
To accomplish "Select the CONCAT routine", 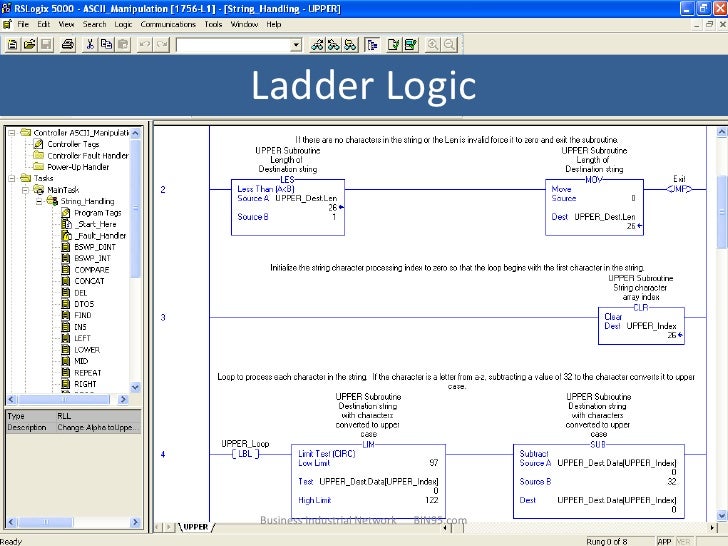I will (x=89, y=281).
